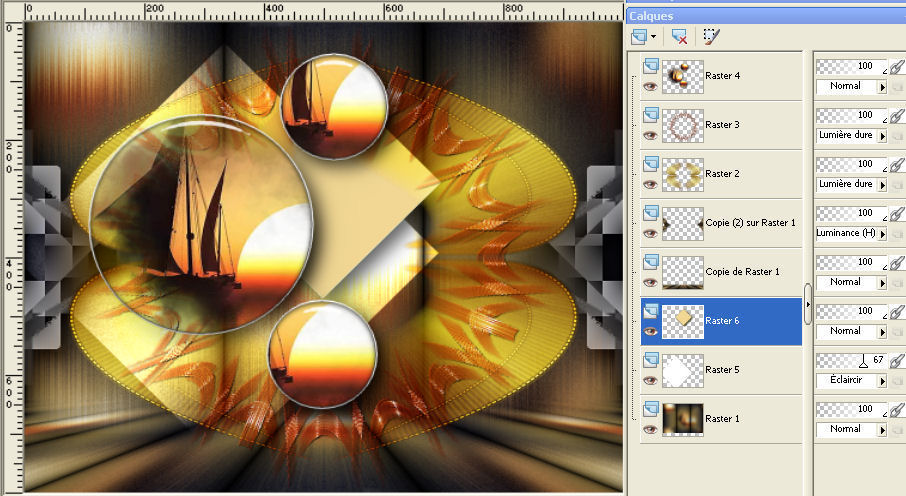Click the layer type icon of Raster 1

[x=651, y=409]
